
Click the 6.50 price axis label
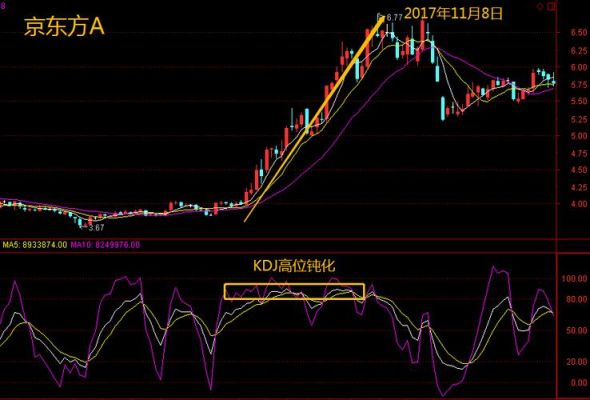tap(579, 33)
